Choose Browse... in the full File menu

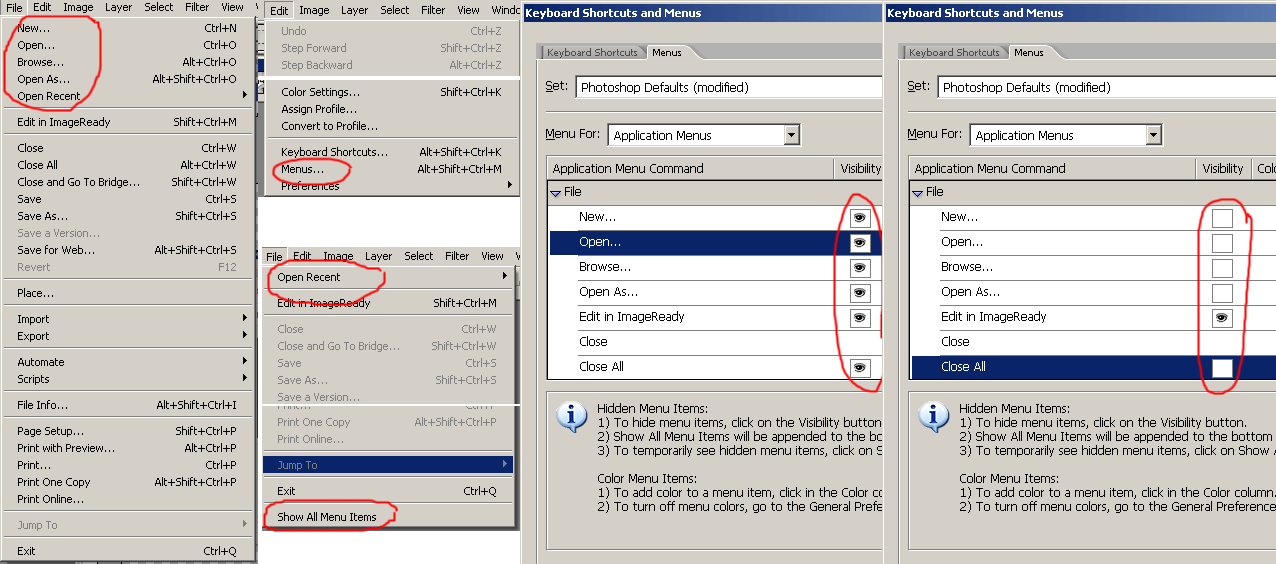tap(129, 62)
